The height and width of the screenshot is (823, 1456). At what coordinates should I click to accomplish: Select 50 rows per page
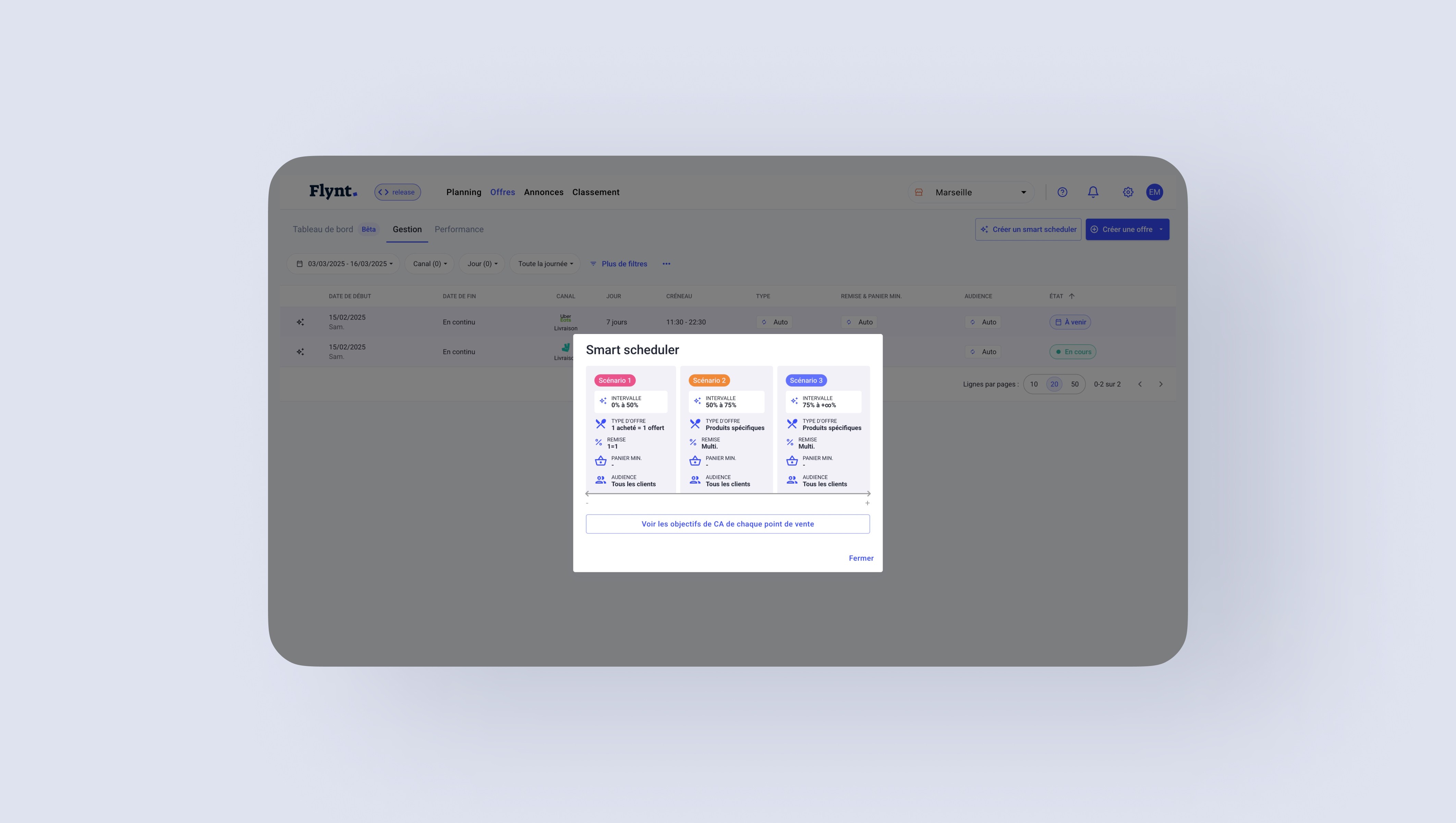point(1075,384)
